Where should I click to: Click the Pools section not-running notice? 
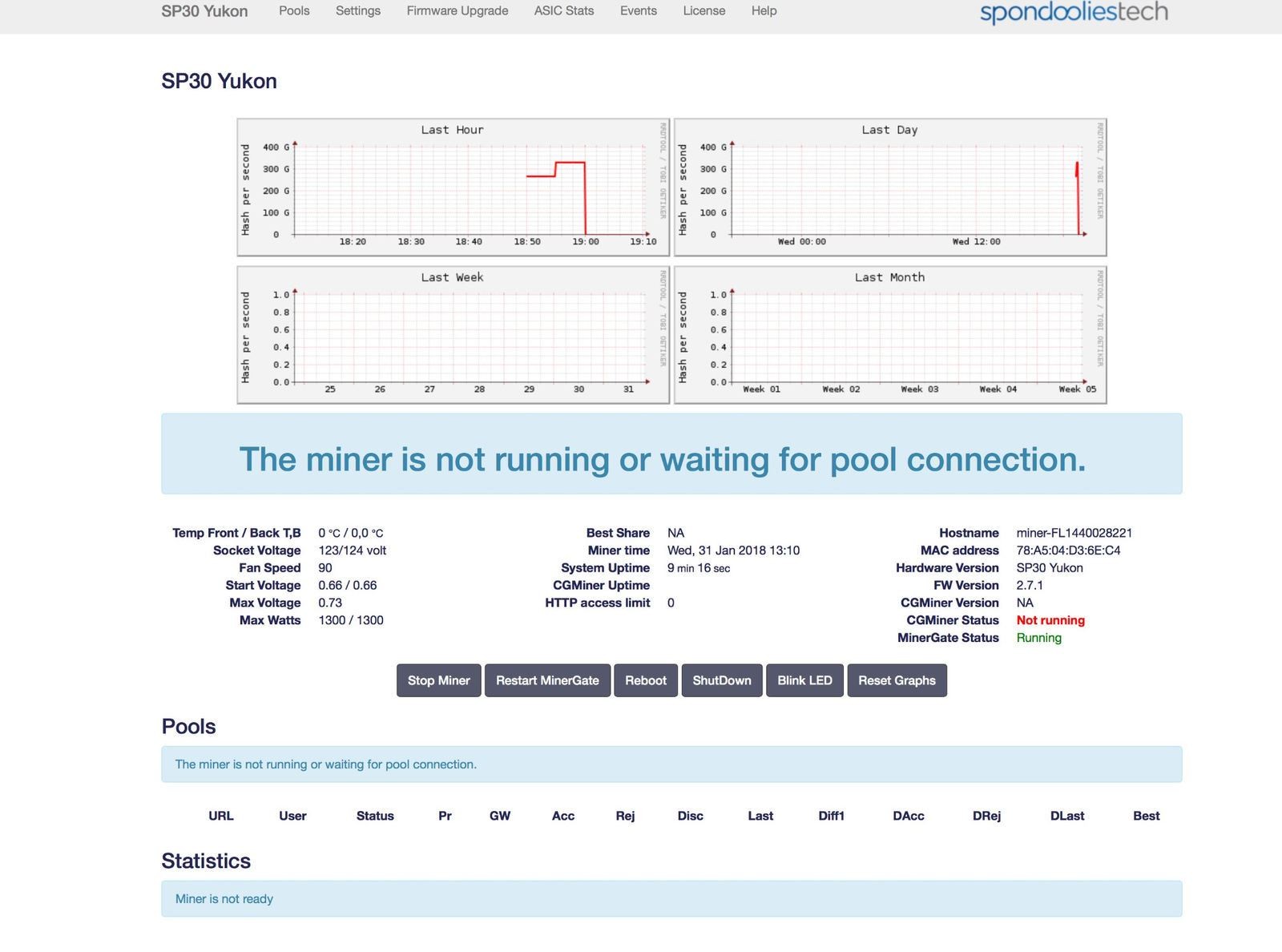click(671, 764)
